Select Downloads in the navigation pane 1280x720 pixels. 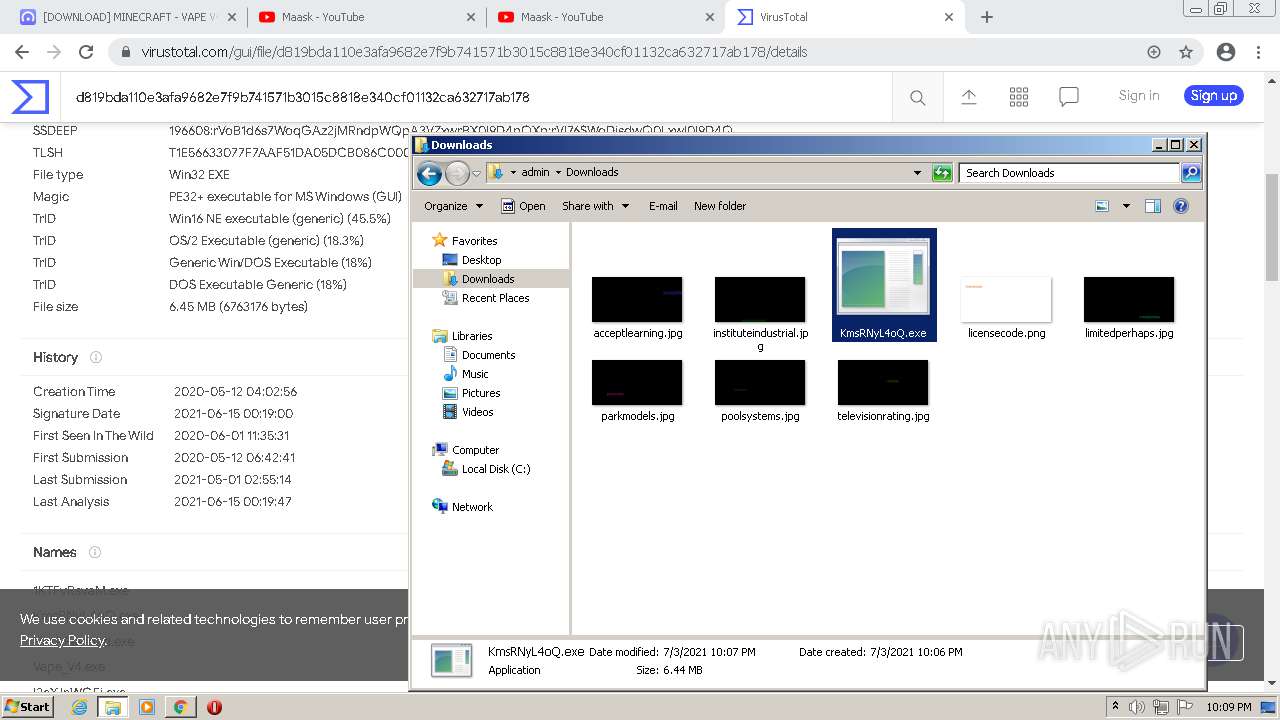[488, 279]
